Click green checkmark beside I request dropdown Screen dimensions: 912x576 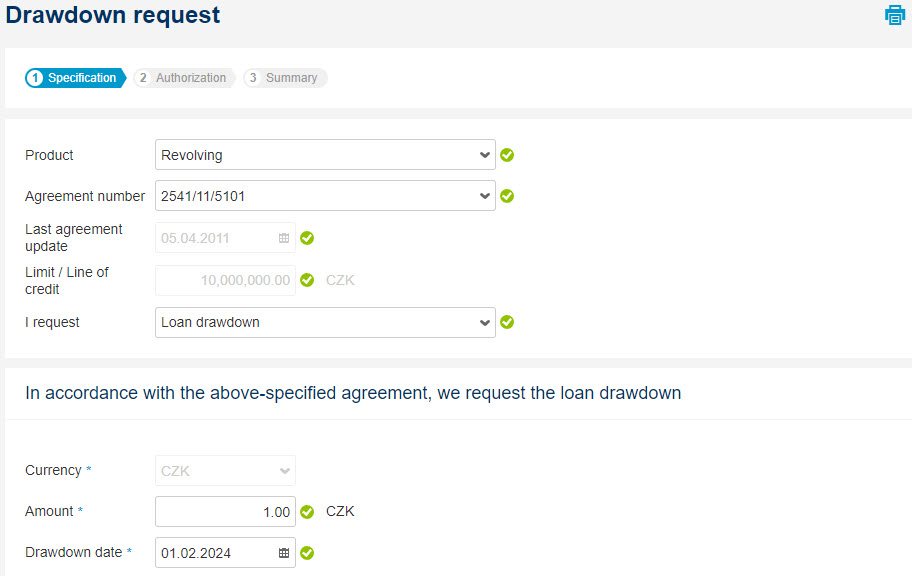click(x=507, y=322)
